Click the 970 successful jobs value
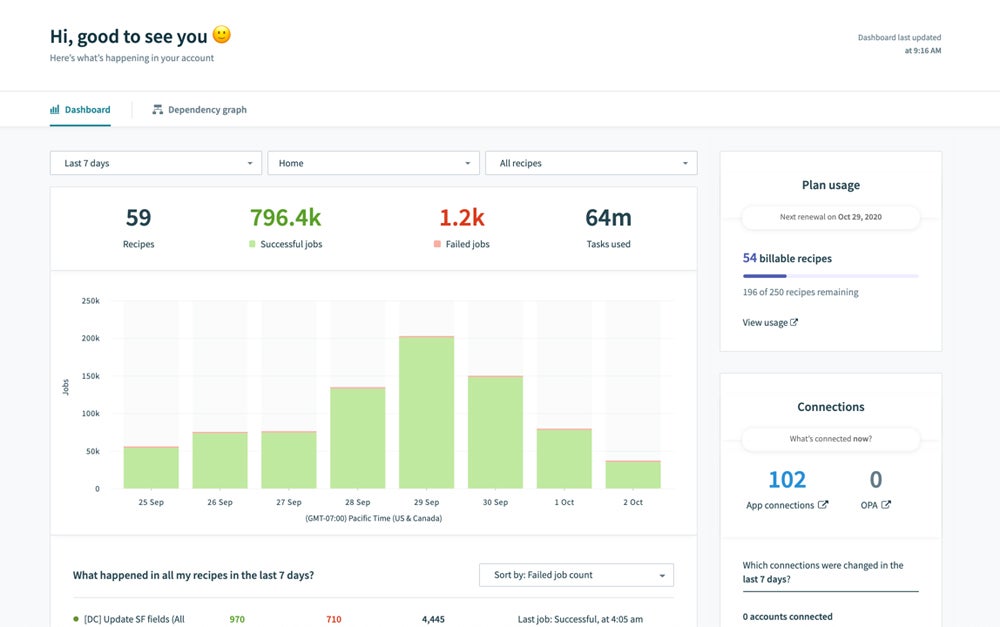 [x=237, y=619]
